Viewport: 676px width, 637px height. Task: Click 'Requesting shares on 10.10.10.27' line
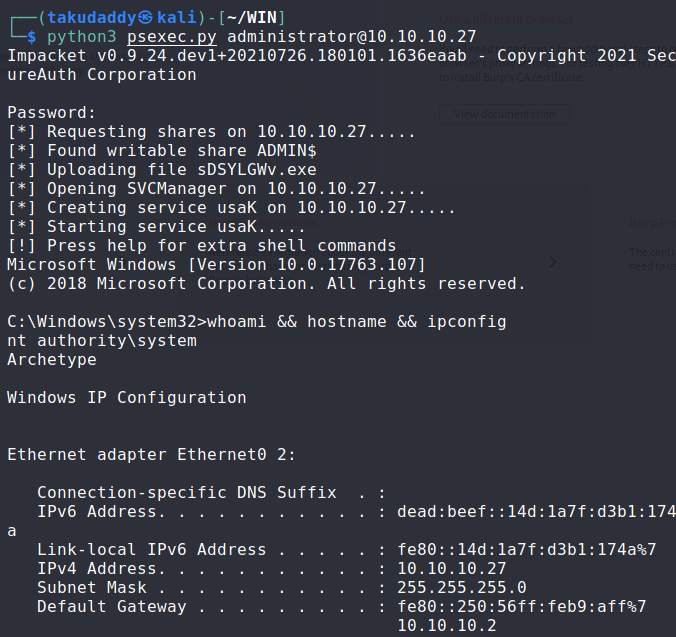pos(211,131)
